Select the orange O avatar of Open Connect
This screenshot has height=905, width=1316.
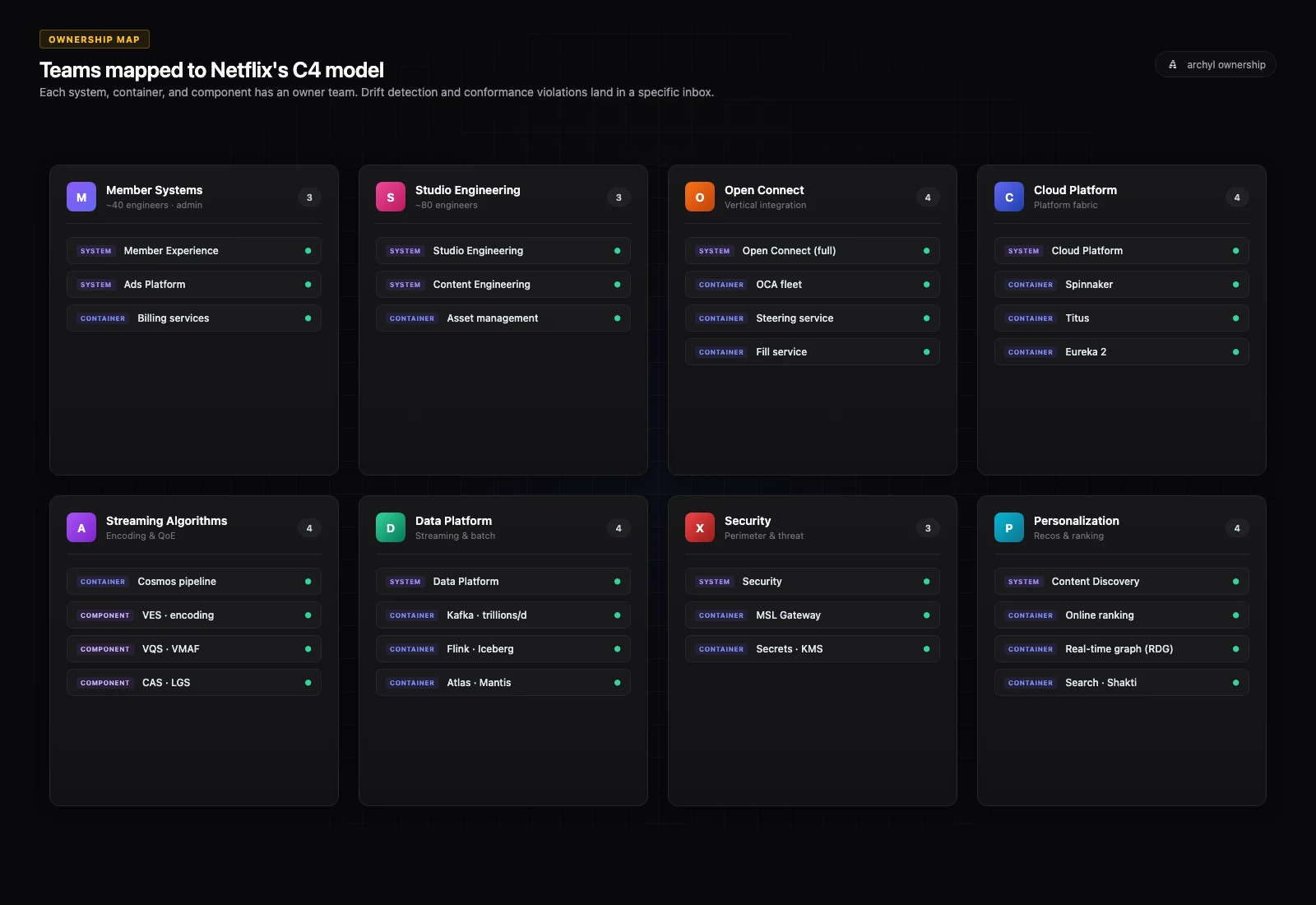point(700,197)
